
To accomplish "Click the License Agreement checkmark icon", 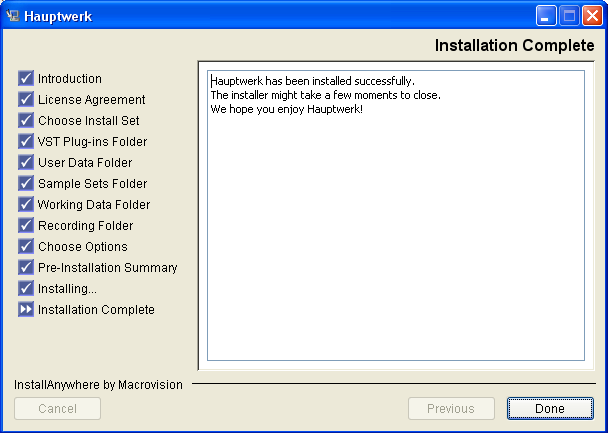I will coord(26,99).
